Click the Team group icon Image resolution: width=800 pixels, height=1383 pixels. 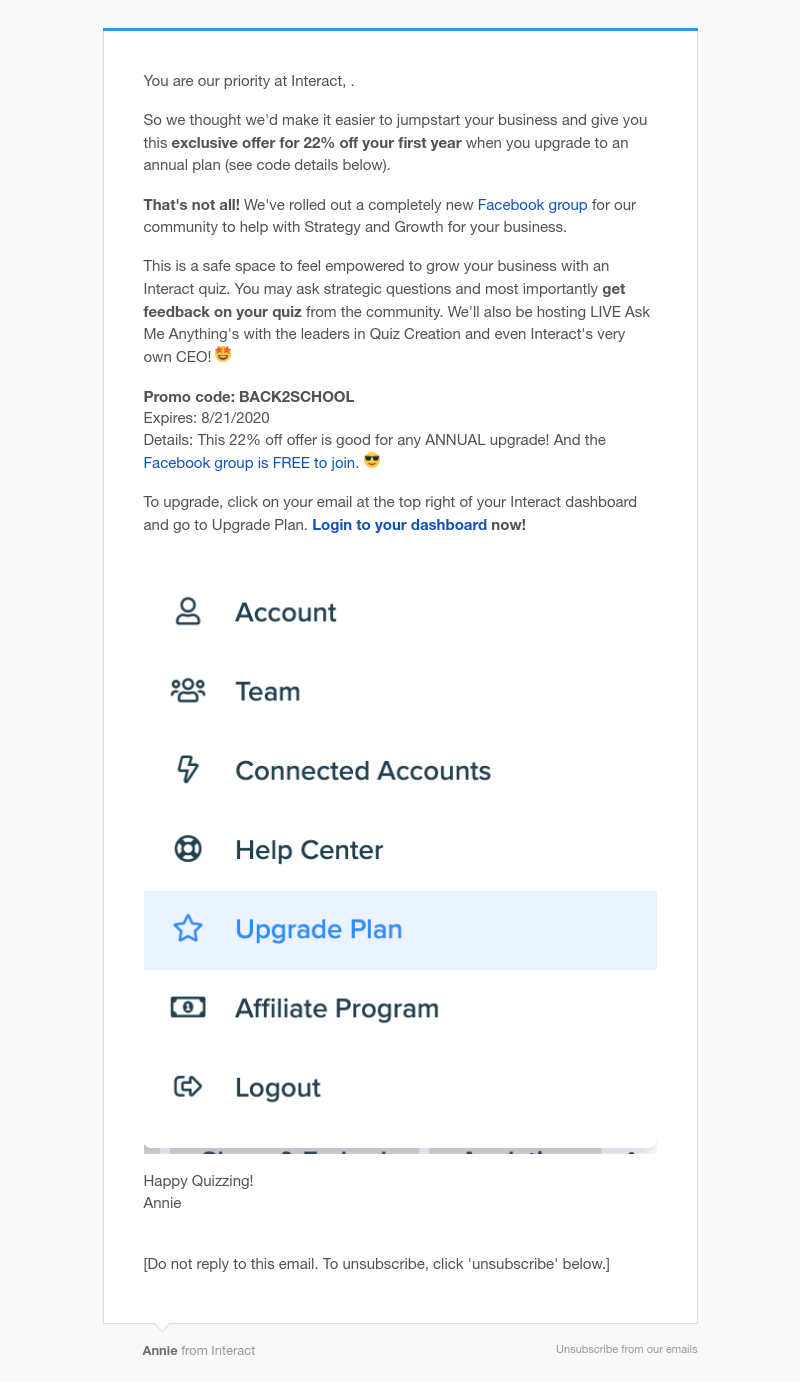[x=188, y=691]
